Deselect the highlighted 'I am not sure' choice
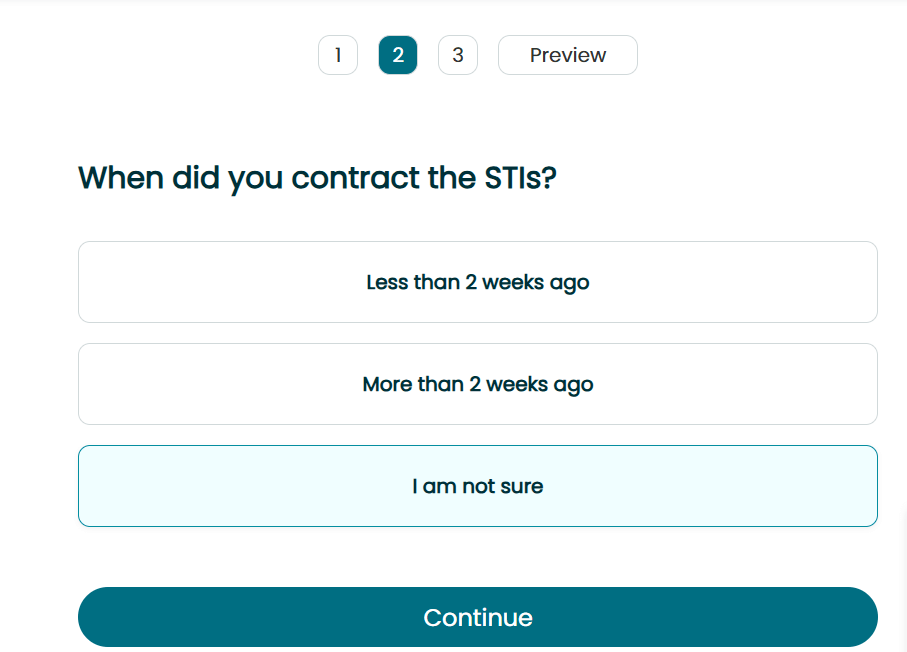The image size is (907, 652). coord(478,486)
